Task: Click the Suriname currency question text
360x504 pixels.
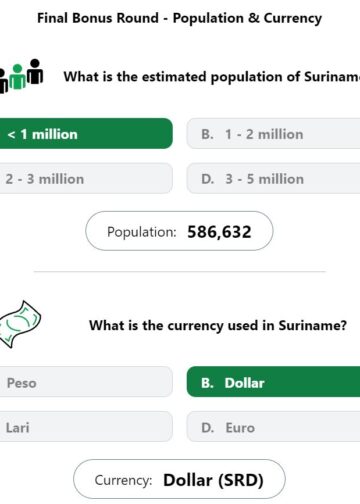Action: click(x=218, y=325)
